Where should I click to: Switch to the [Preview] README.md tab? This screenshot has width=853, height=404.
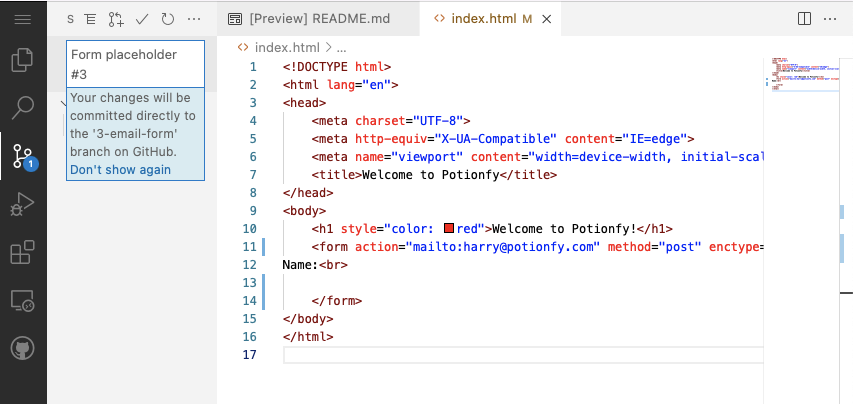click(310, 19)
